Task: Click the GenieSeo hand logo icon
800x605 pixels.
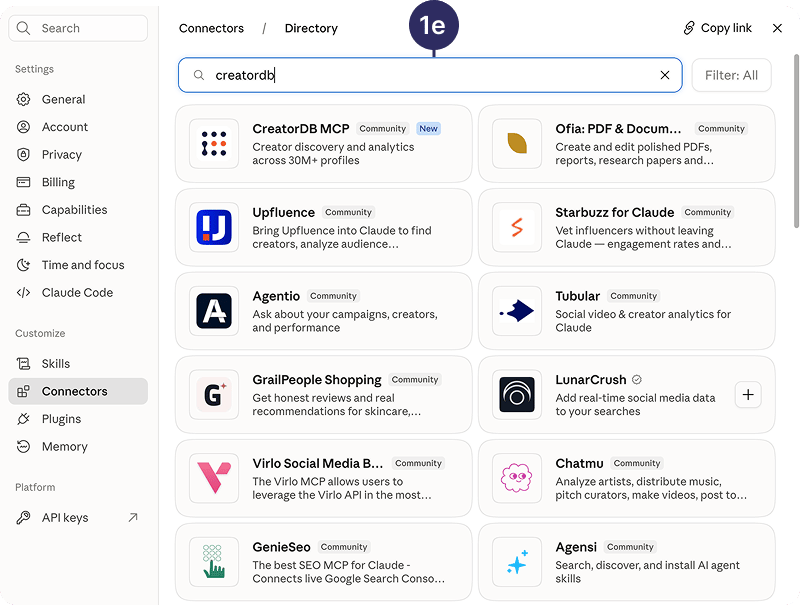Action: click(214, 562)
